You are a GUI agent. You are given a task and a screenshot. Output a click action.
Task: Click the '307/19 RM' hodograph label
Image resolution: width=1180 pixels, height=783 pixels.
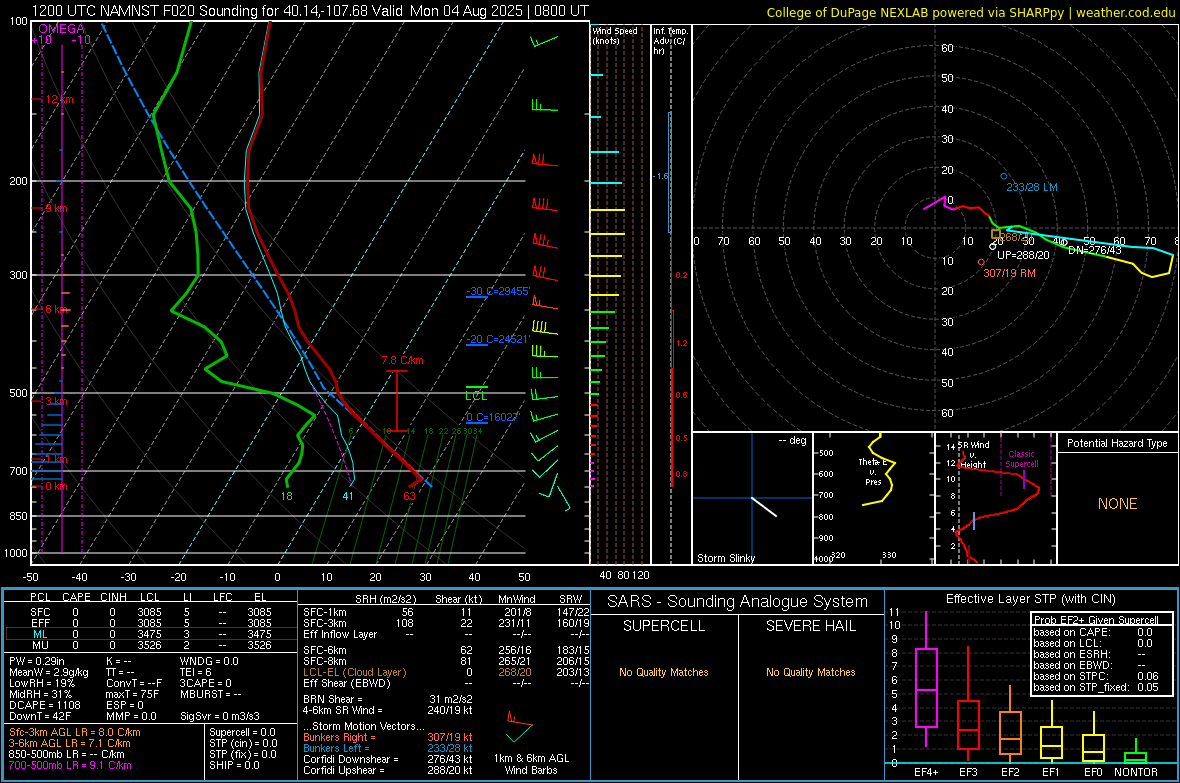click(1009, 273)
